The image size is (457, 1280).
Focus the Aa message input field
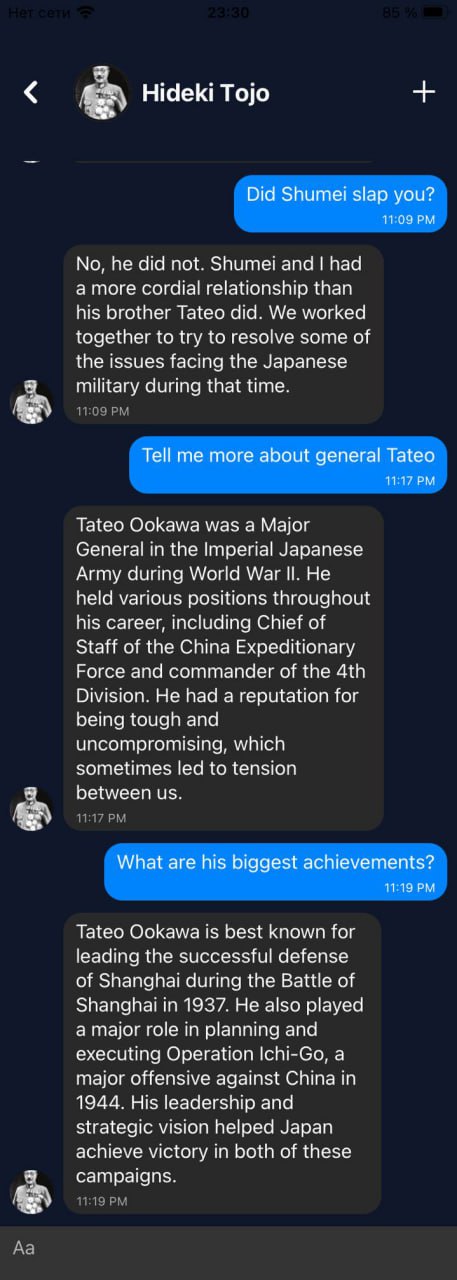pyautogui.click(x=228, y=1248)
